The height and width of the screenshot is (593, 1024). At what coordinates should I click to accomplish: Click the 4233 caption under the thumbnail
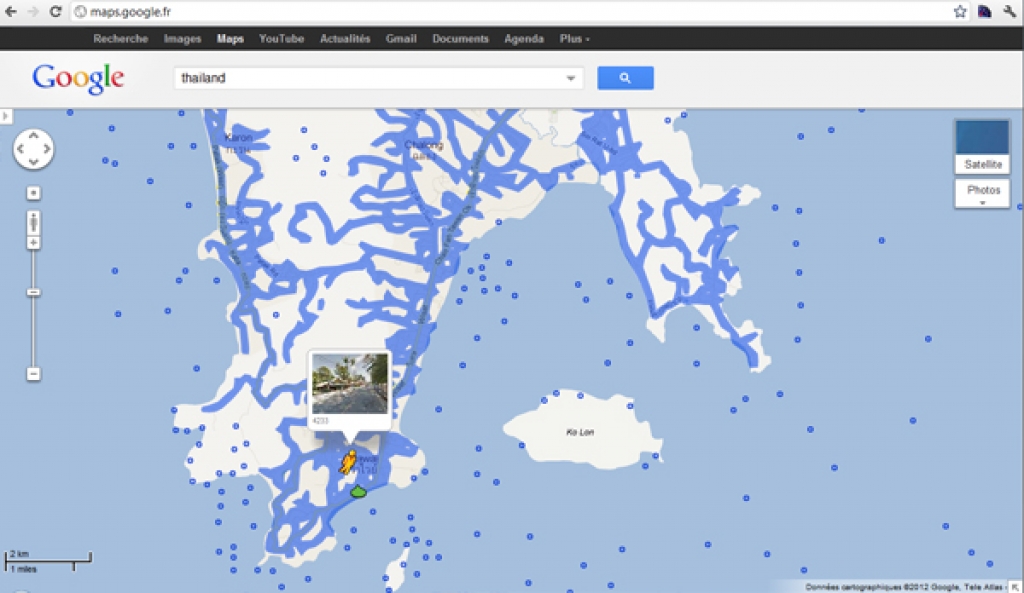pos(320,421)
